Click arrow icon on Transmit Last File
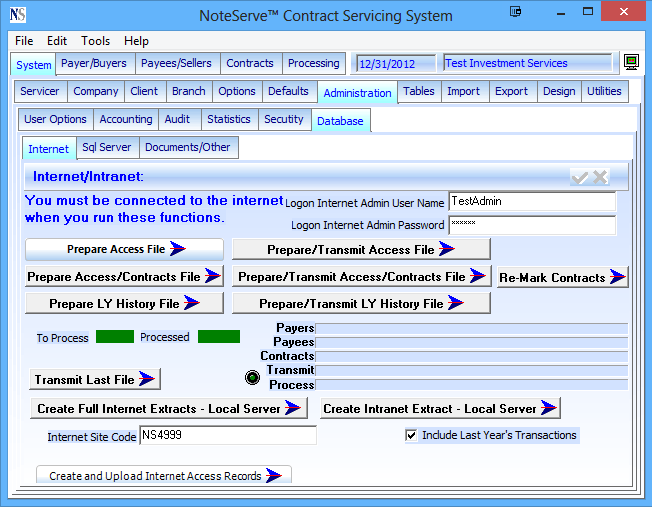Viewport: 652px width, 507px height. point(148,379)
